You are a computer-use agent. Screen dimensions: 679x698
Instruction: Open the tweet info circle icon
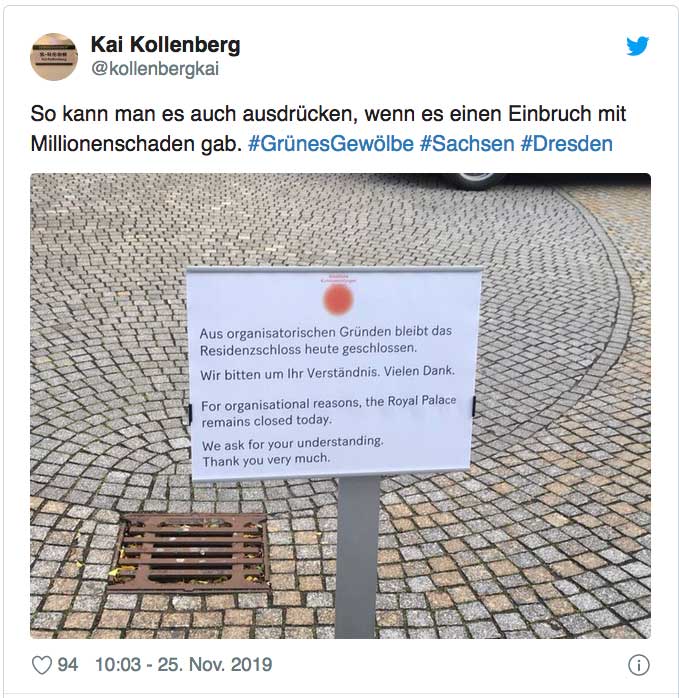click(x=638, y=666)
